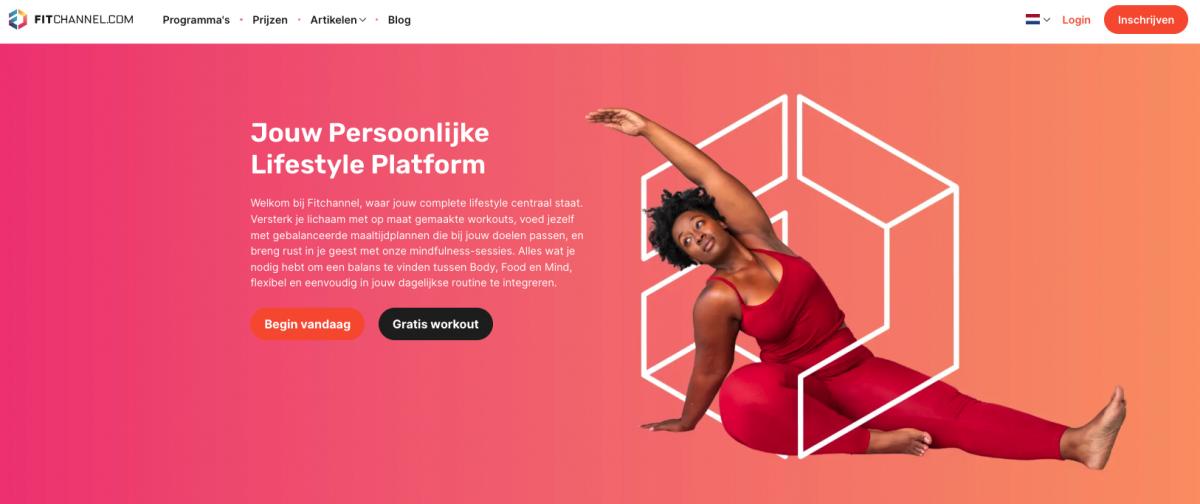Click the FITCHANNEL.COM wordmark
1200x504 pixels.
83,20
